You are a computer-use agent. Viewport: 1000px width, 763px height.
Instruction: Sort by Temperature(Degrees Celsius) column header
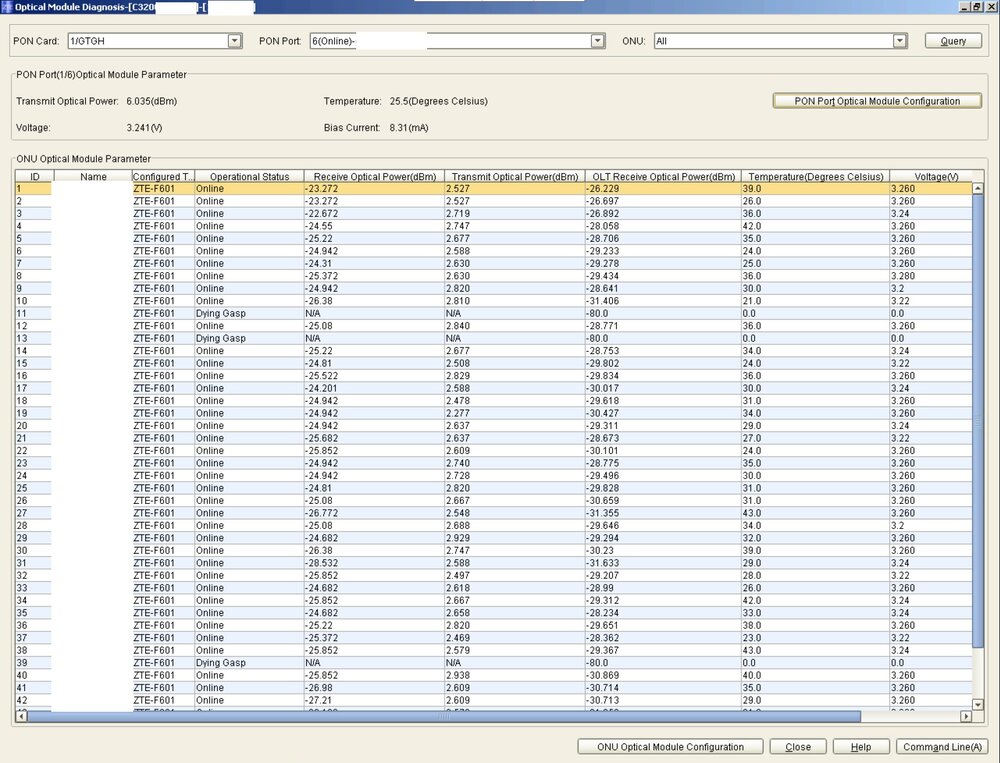tap(814, 177)
